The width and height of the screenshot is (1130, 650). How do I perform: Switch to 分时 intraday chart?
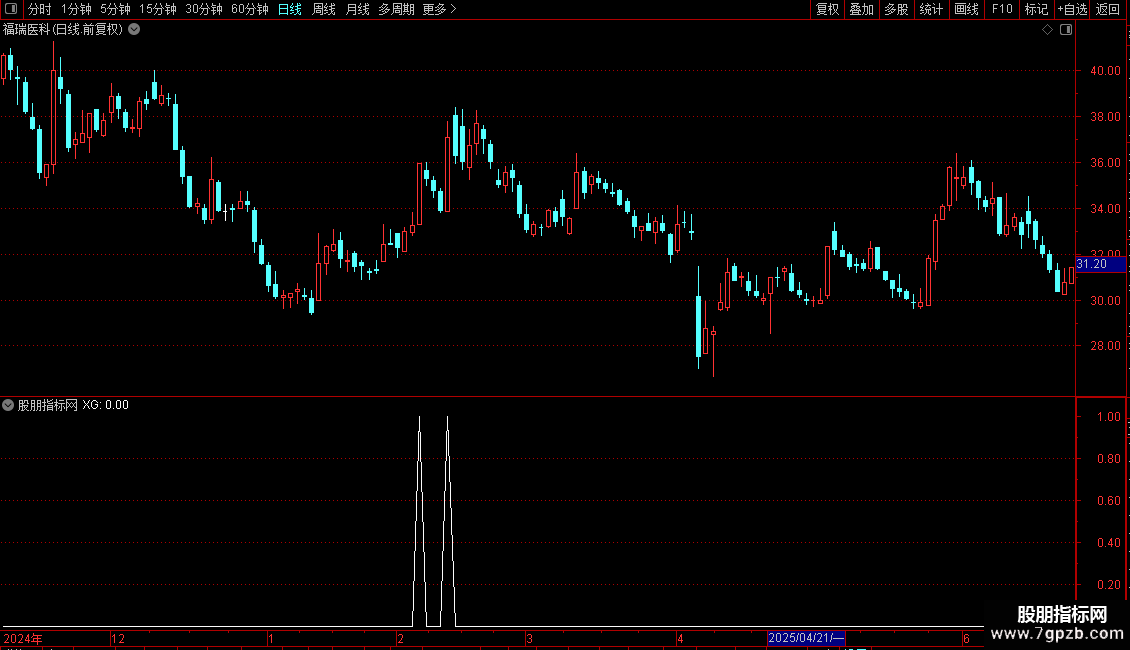point(40,9)
